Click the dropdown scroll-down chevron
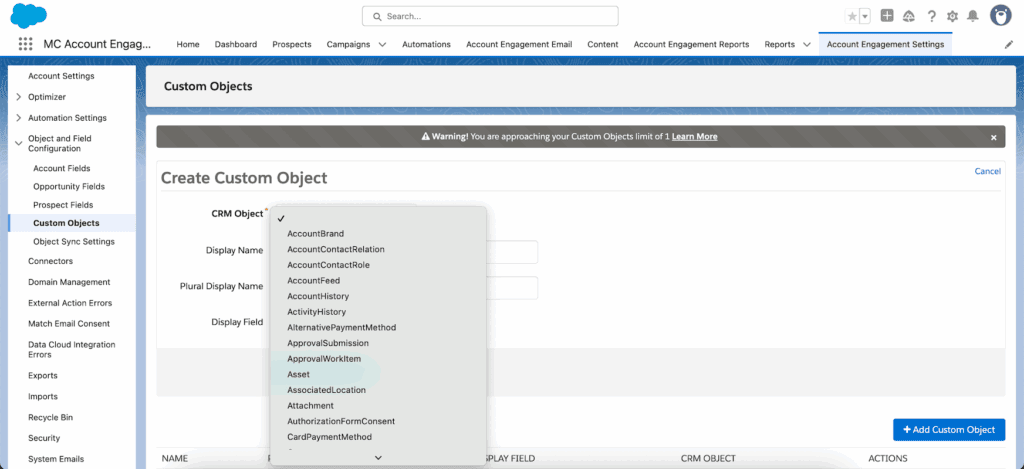This screenshot has height=469, width=1024. (x=378, y=458)
